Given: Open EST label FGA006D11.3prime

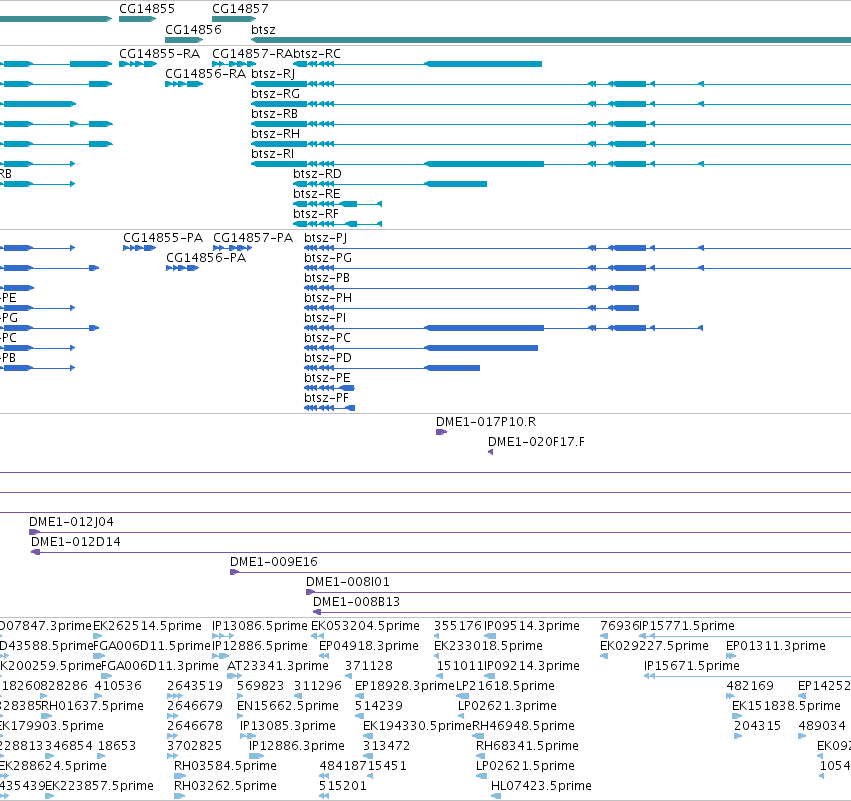Looking at the screenshot, I should (x=160, y=666).
